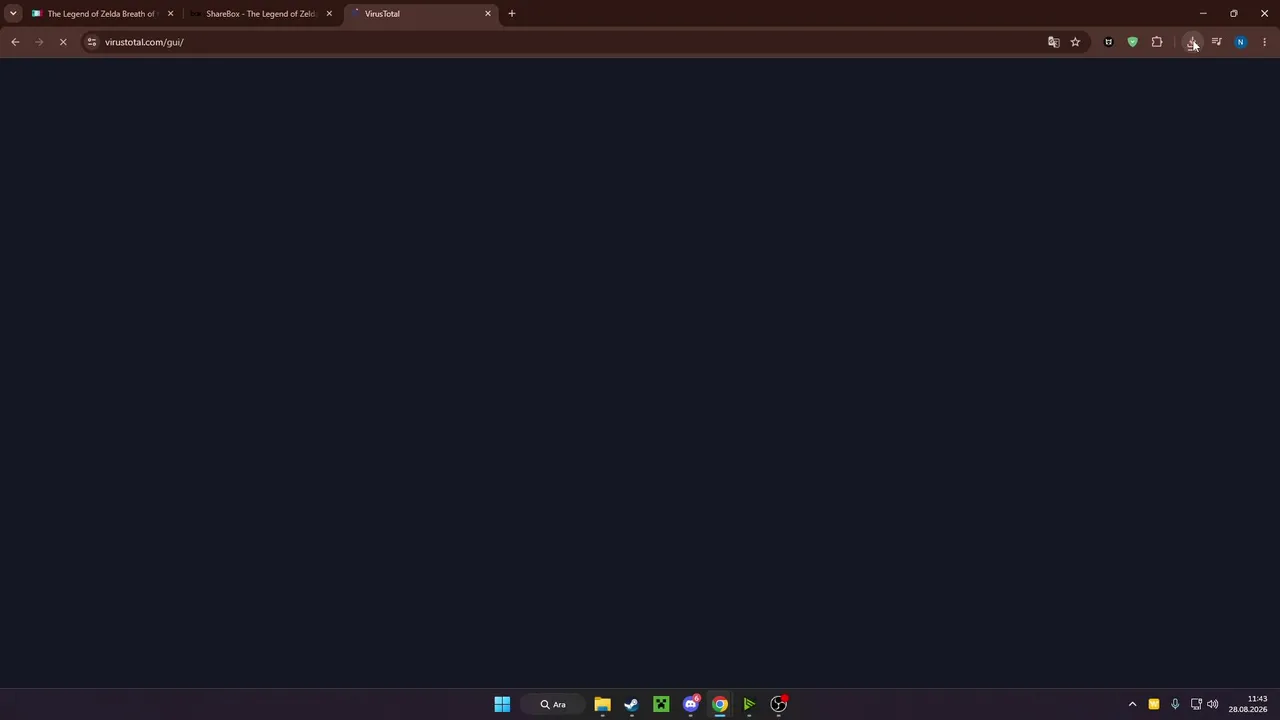
Task: Restore down the Chrome window
Action: tap(1234, 13)
